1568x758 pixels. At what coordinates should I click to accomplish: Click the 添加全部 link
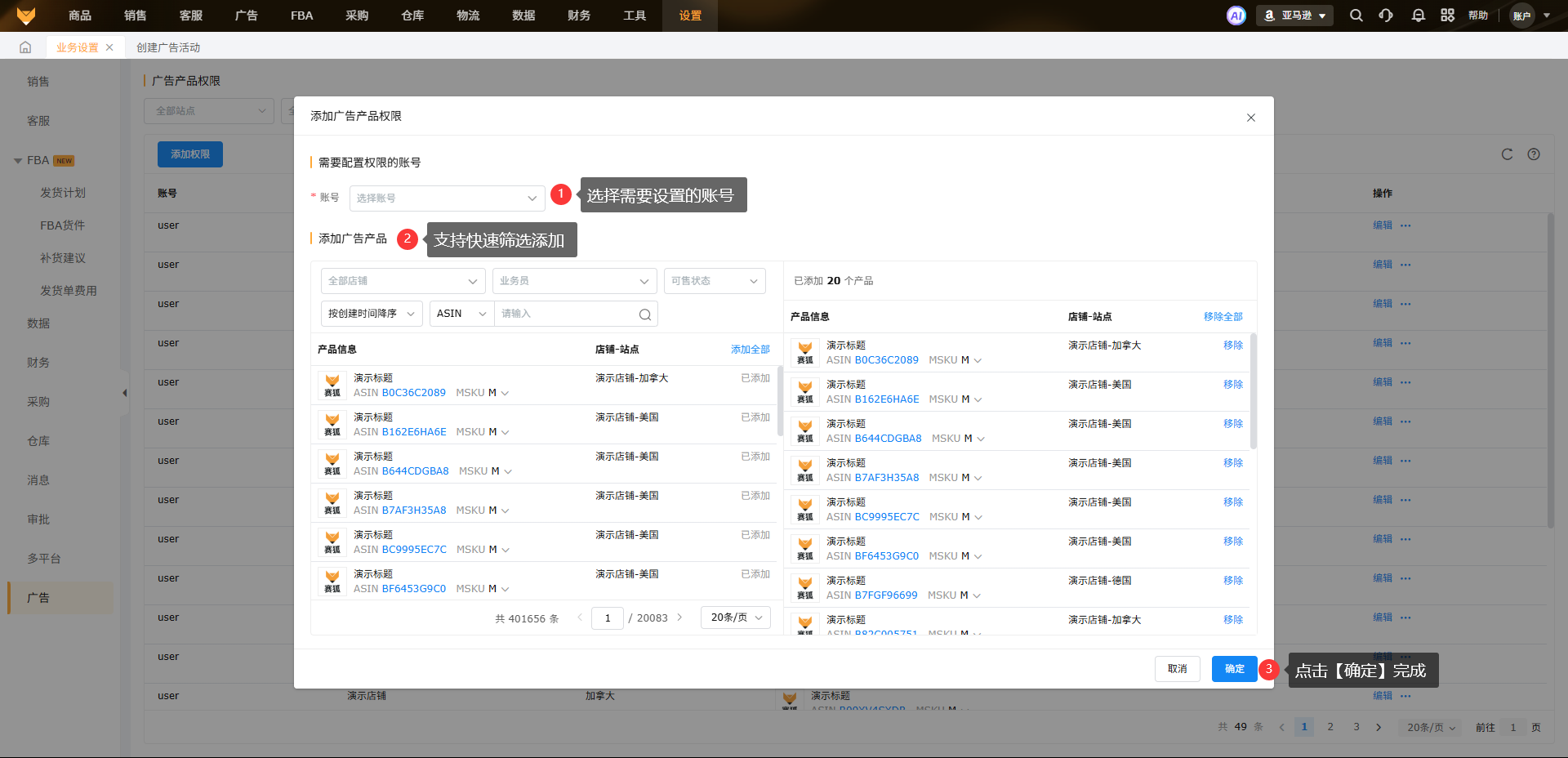pos(750,350)
